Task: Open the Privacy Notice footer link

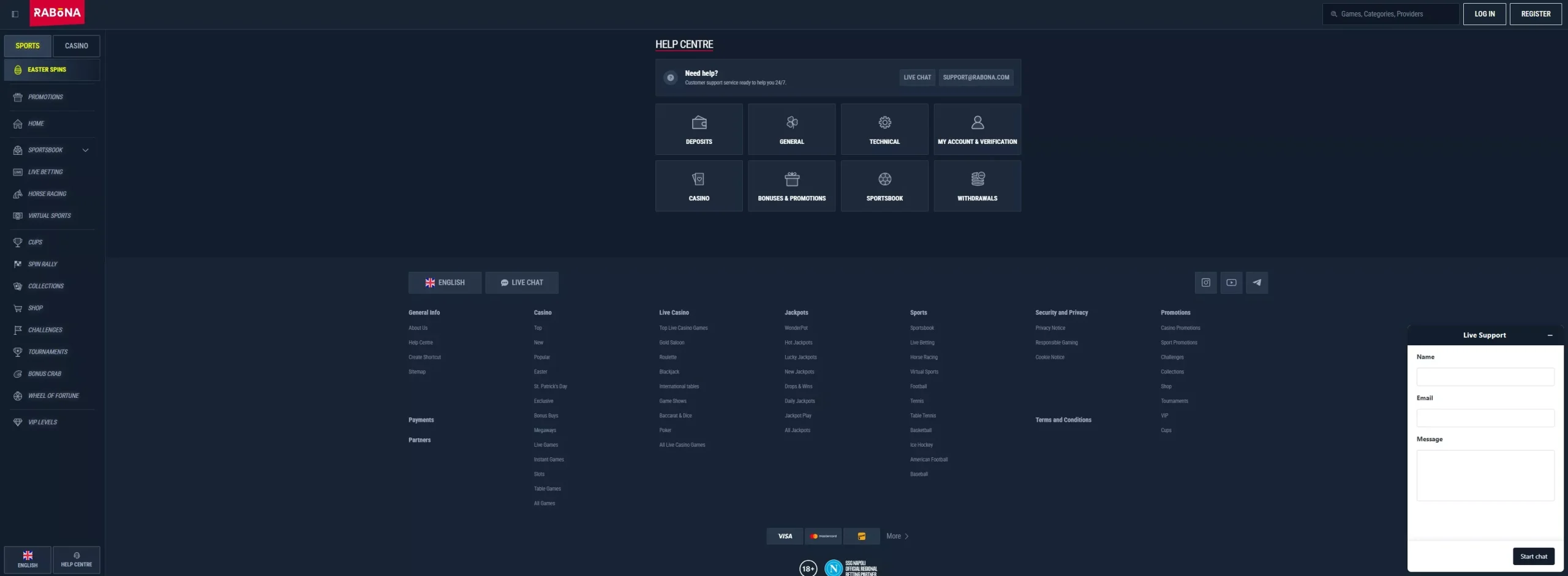Action: [x=1050, y=328]
